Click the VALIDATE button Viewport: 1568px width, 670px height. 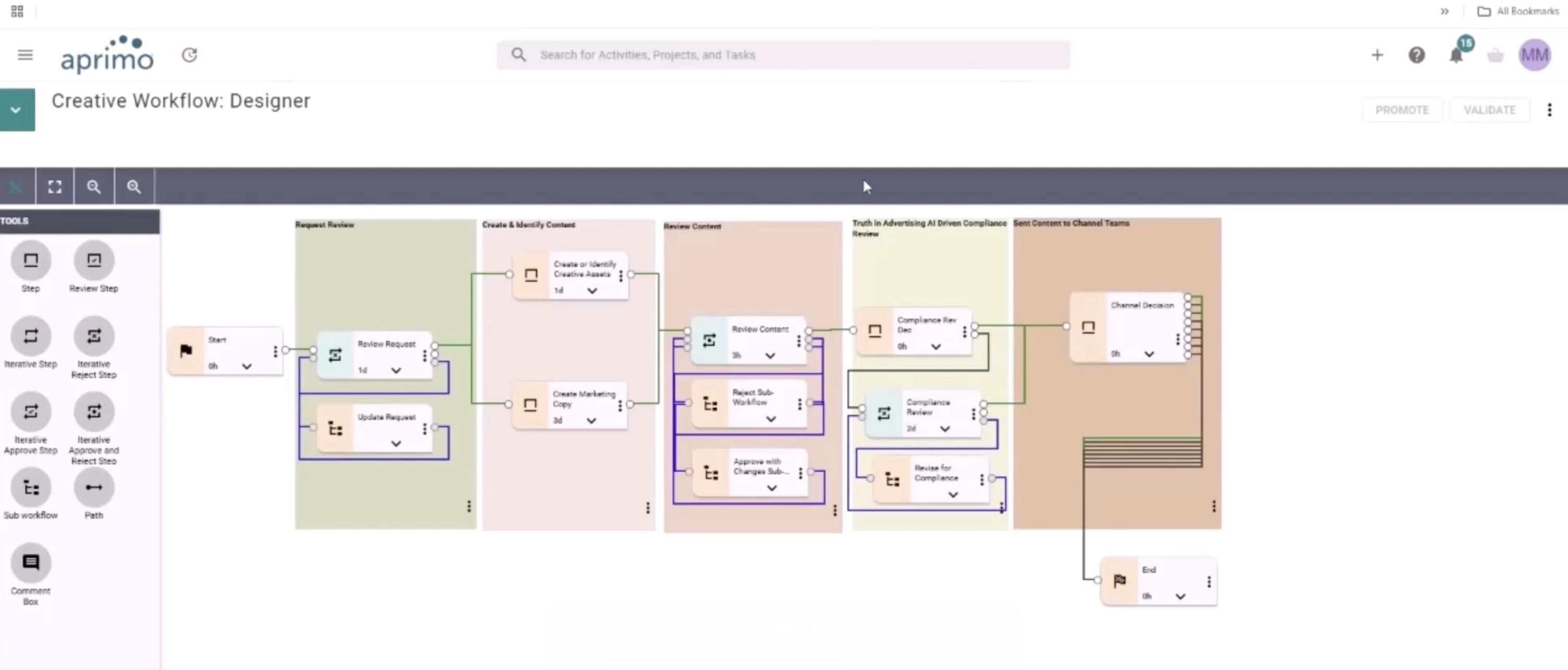pos(1489,110)
